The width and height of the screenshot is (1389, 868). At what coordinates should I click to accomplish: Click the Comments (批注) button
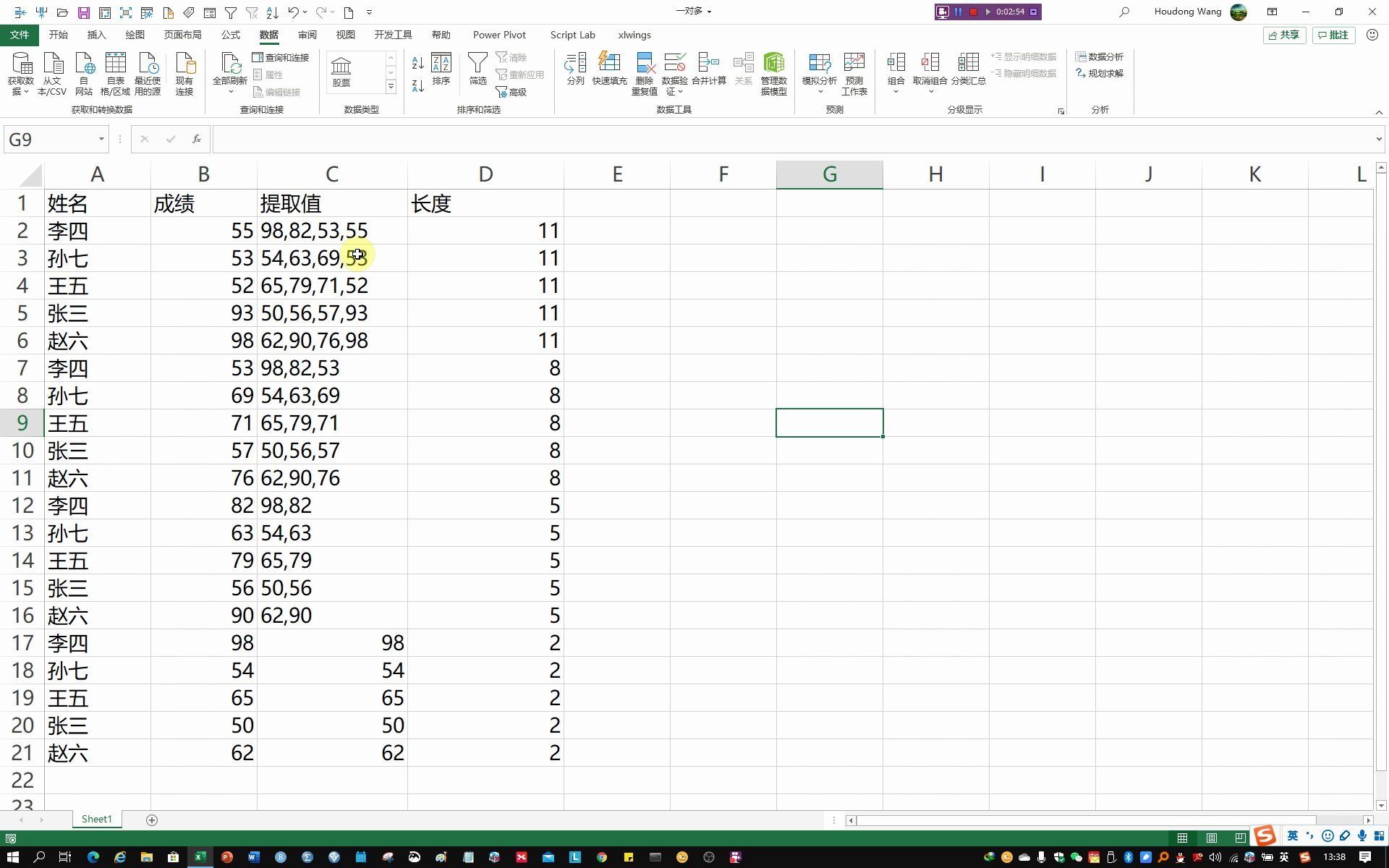tap(1333, 35)
